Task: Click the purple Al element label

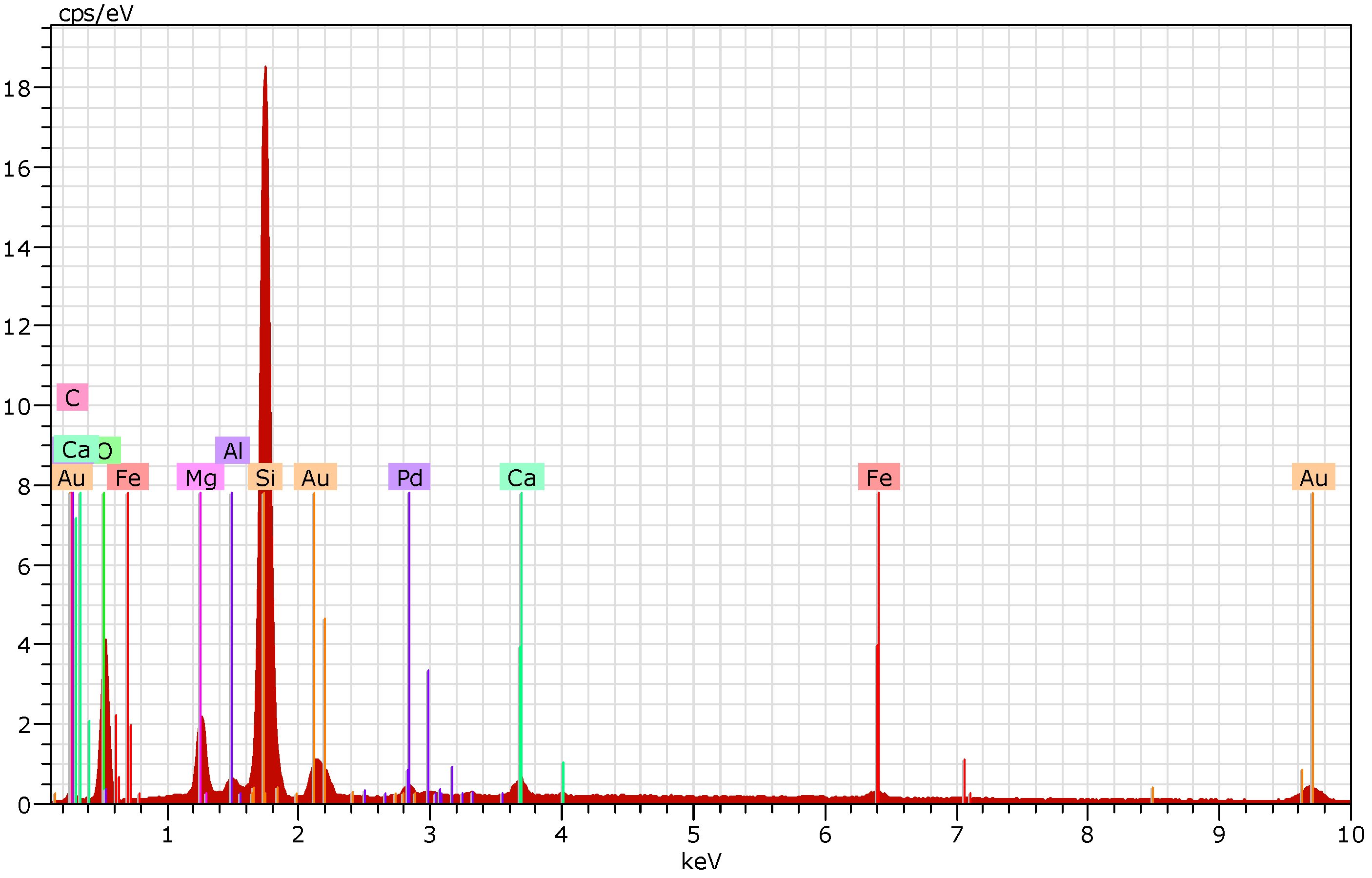Action: coord(232,450)
